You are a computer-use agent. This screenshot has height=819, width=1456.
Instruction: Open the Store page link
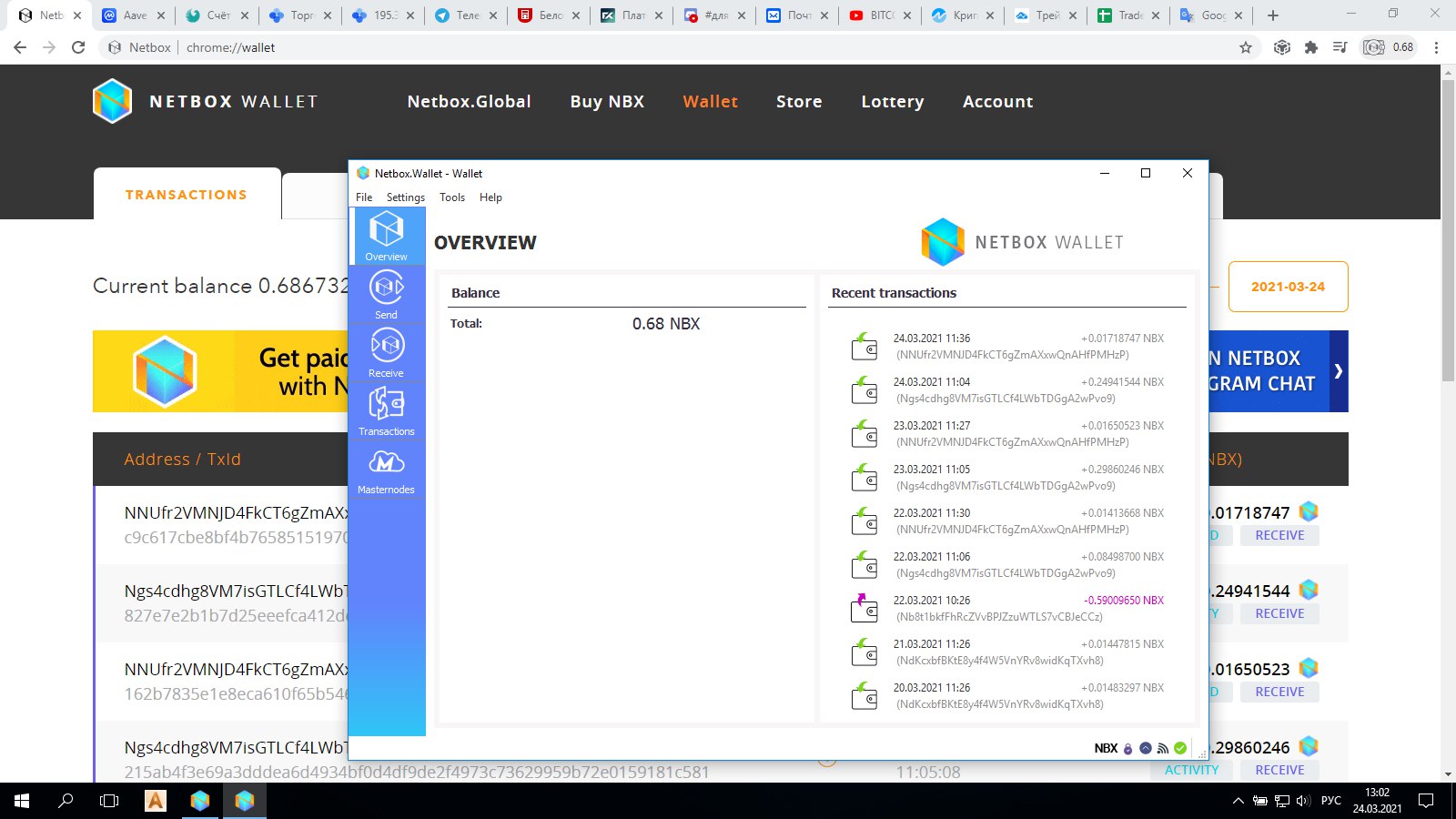(x=799, y=102)
